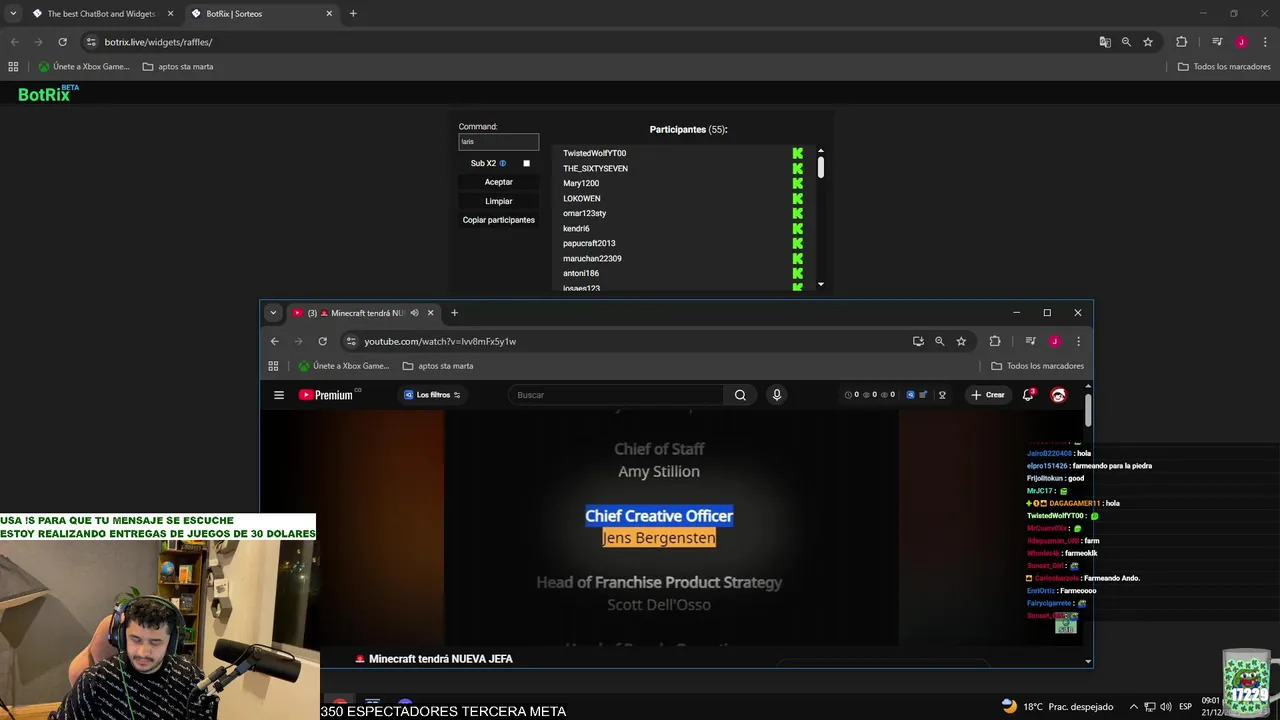Tick the Sub X2 checkbox

(x=527, y=163)
